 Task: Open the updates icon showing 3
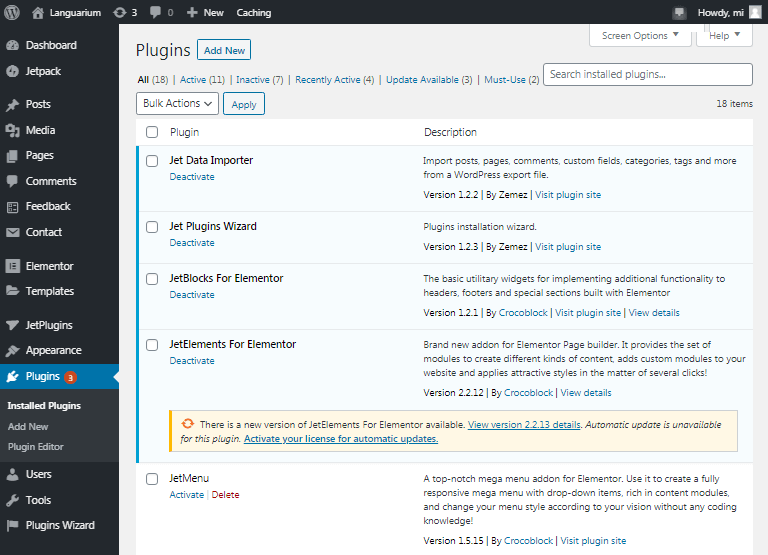120,13
